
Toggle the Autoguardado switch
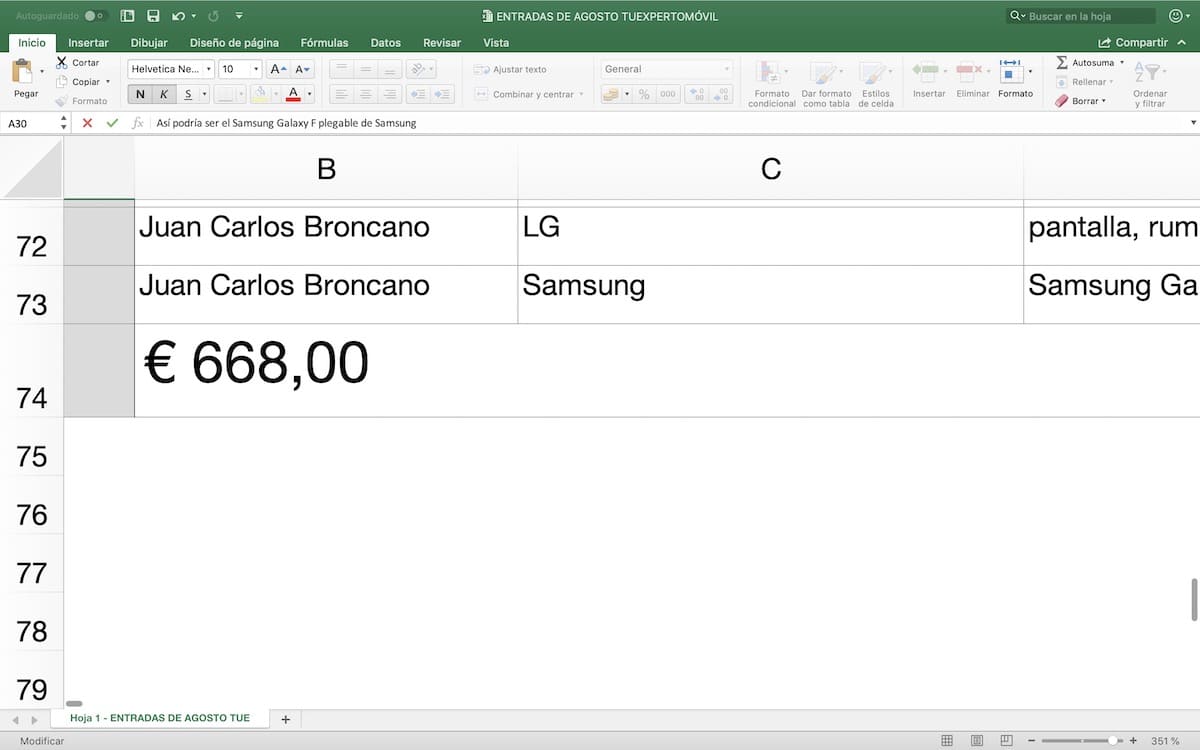click(x=96, y=16)
